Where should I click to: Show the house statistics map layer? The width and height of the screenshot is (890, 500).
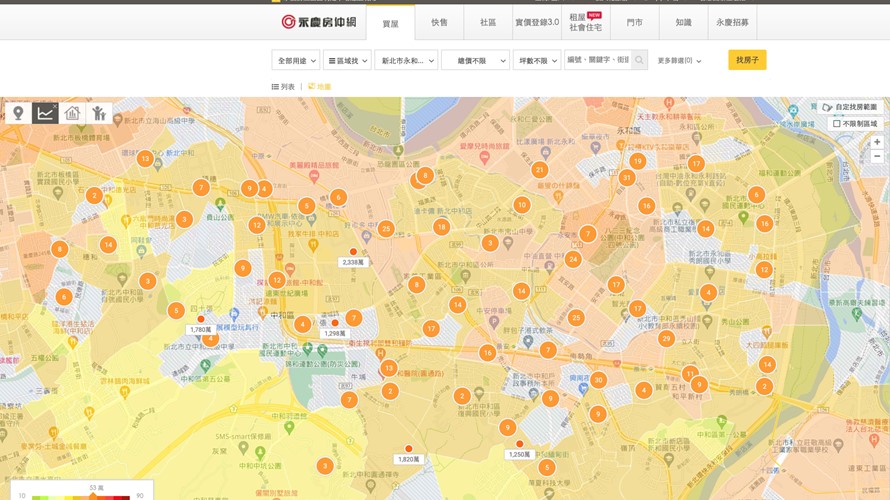(72, 113)
